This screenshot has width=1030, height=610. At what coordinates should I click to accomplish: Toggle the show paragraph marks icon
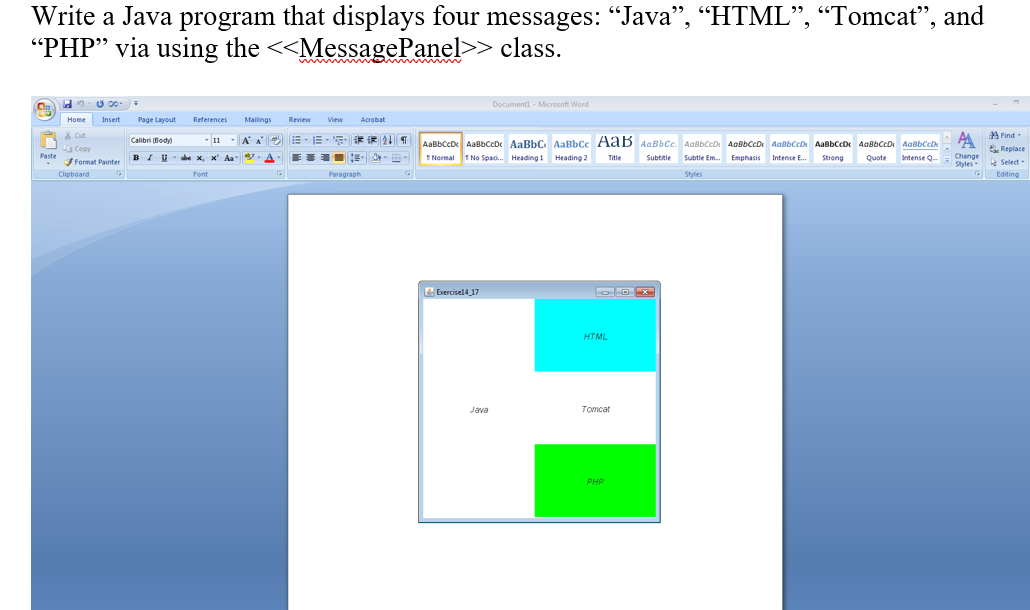click(404, 140)
